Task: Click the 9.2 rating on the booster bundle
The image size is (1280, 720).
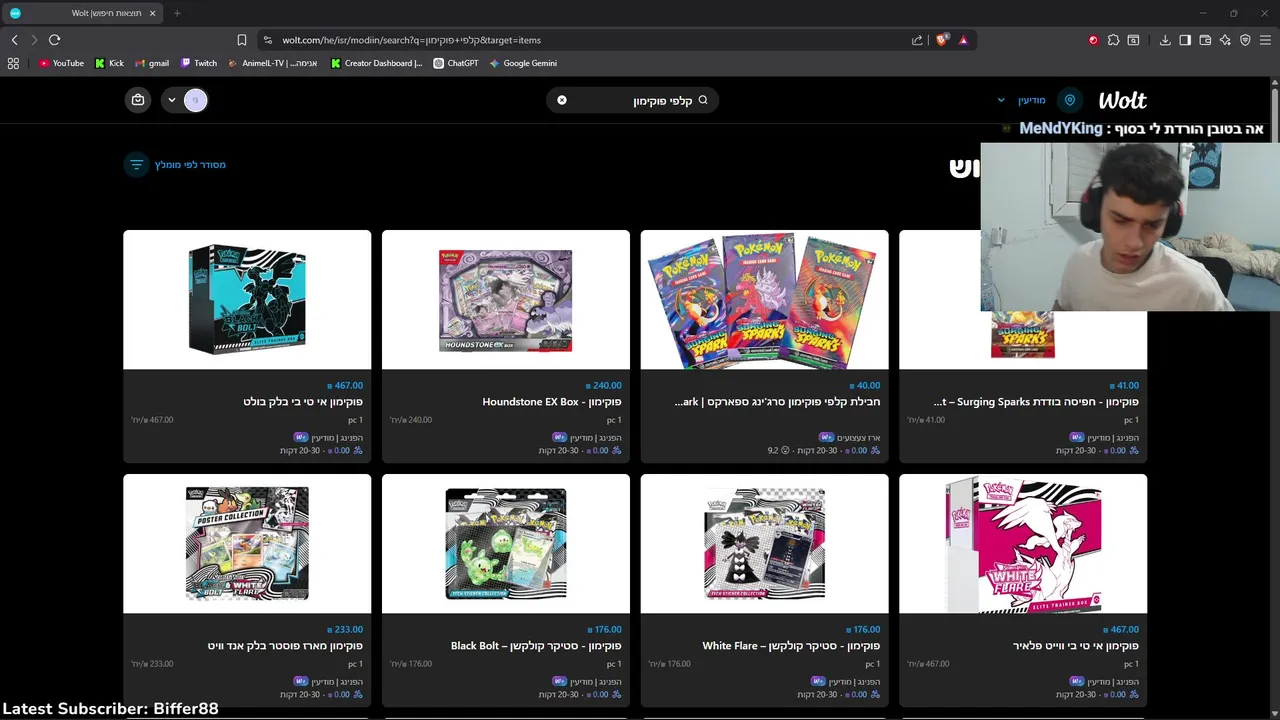Action: click(x=778, y=451)
